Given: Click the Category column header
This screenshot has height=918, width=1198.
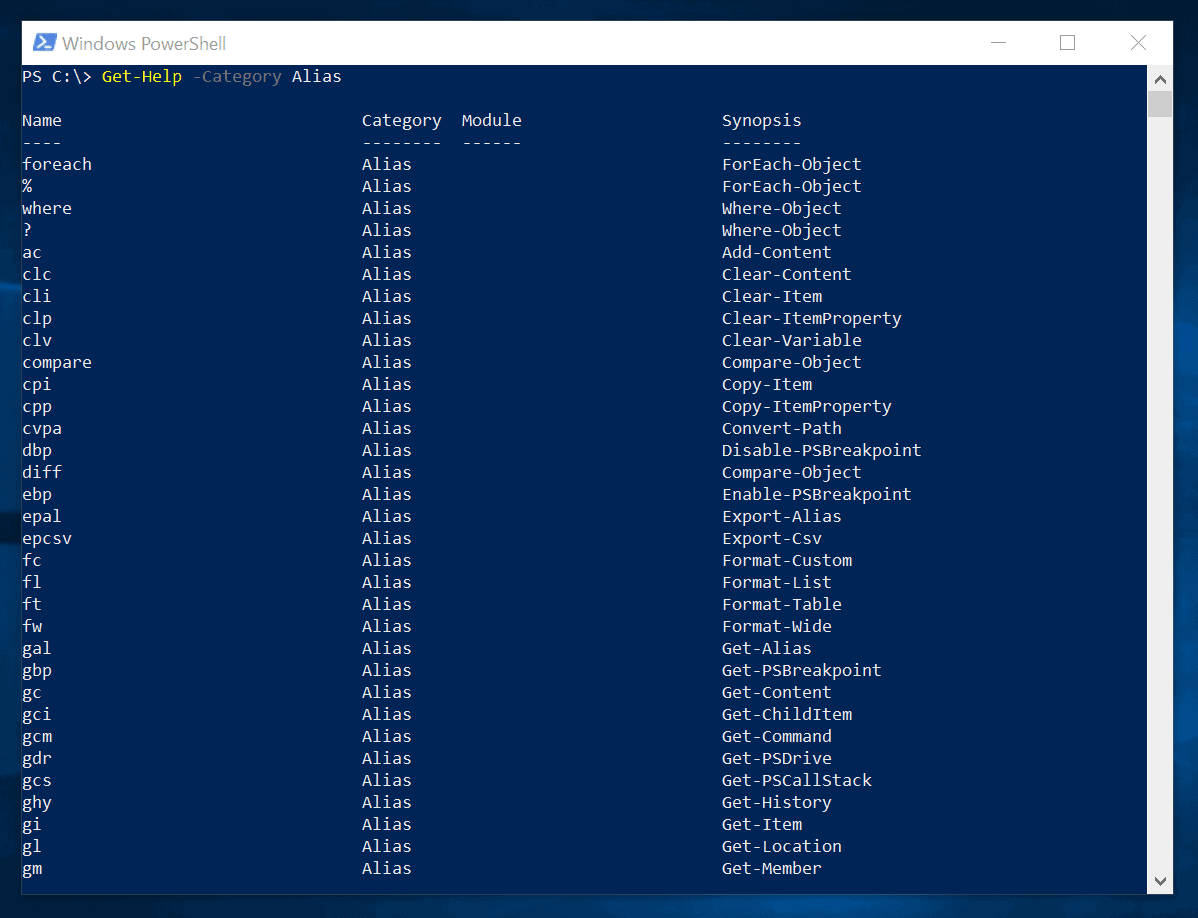Looking at the screenshot, I should [x=401, y=121].
